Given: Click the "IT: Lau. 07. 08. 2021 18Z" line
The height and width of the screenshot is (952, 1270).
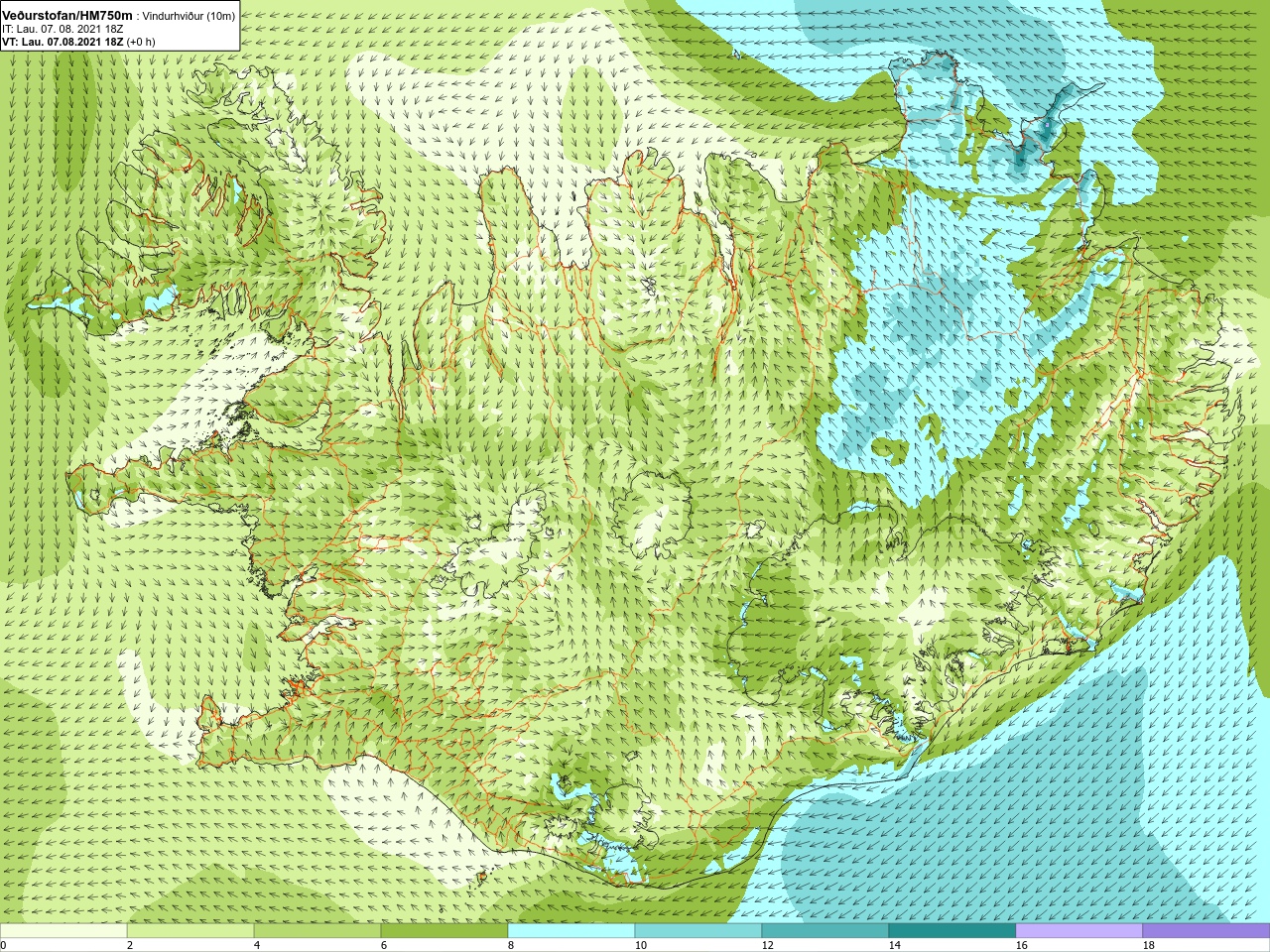Looking at the screenshot, I should tap(63, 29).
